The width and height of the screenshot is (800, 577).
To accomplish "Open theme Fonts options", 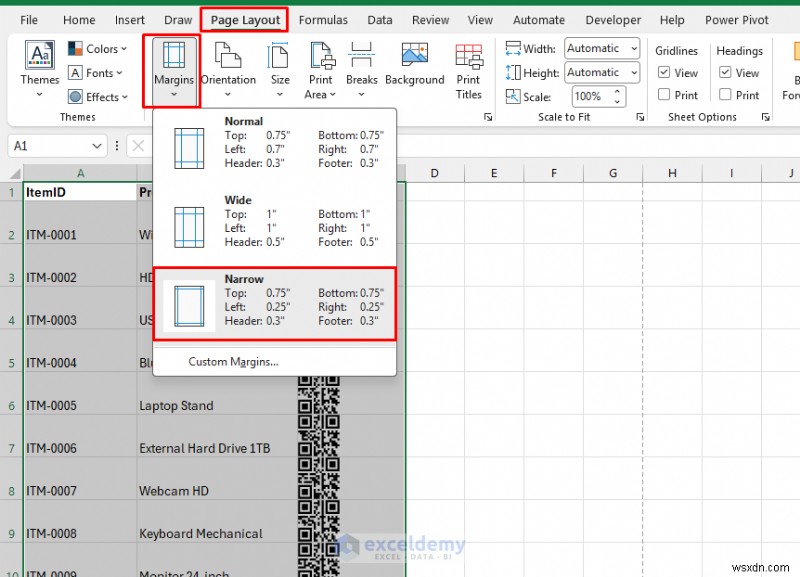I will pyautogui.click(x=95, y=73).
